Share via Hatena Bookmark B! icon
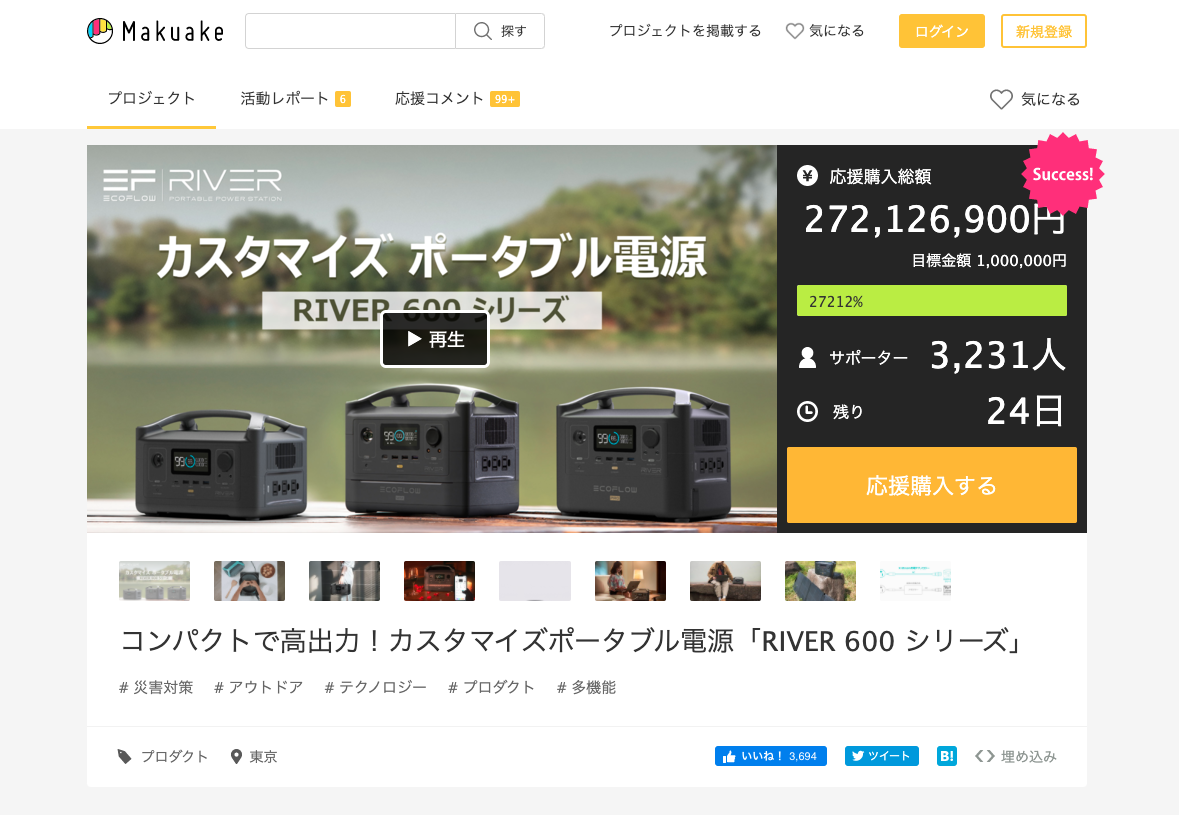The width and height of the screenshot is (1179, 815). [946, 756]
